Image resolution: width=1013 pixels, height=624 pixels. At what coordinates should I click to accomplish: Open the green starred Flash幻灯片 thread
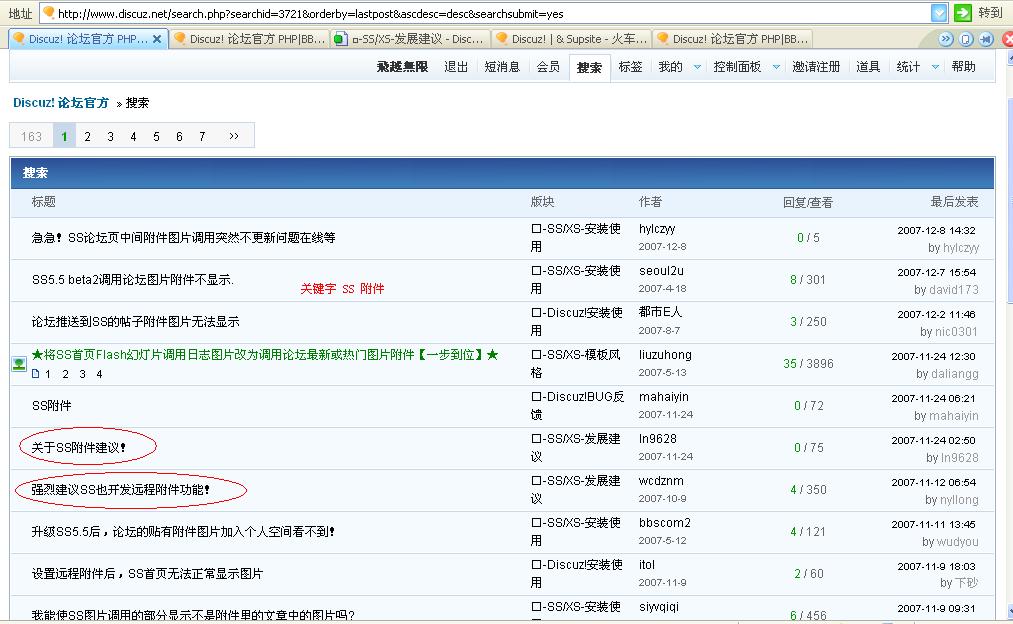coord(265,355)
